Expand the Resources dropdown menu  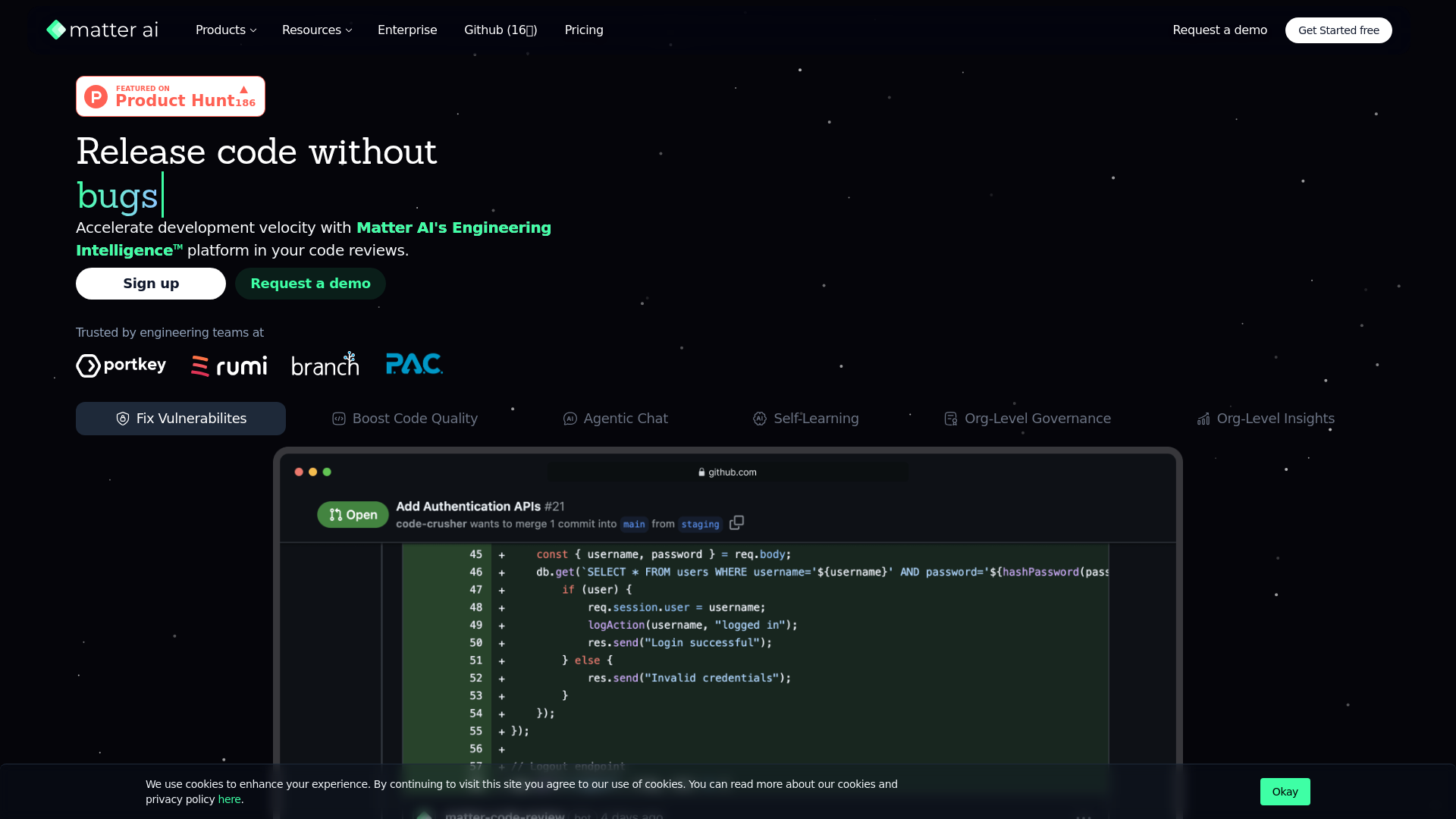[317, 30]
